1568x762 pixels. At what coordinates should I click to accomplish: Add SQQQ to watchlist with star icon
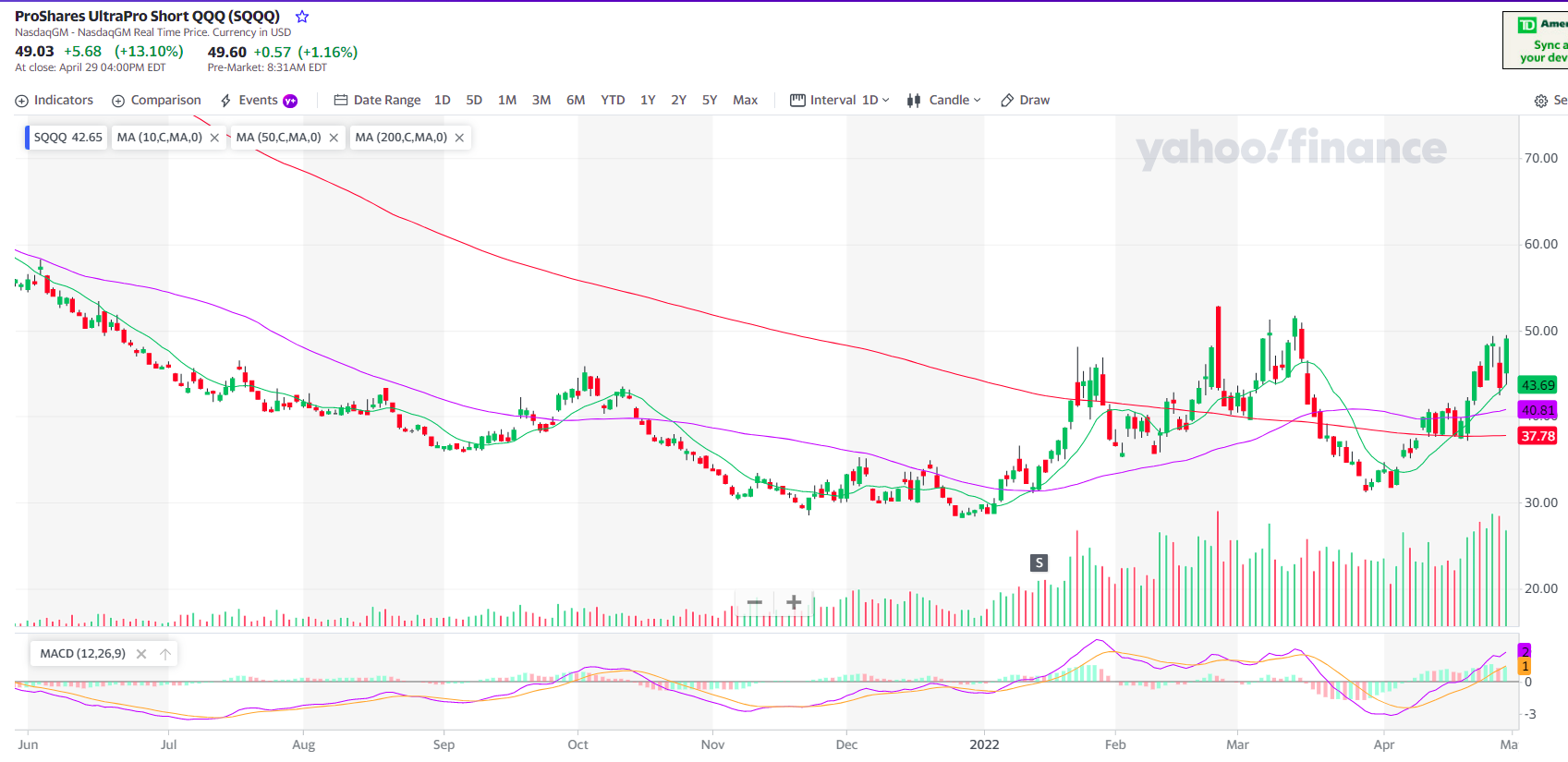302,17
